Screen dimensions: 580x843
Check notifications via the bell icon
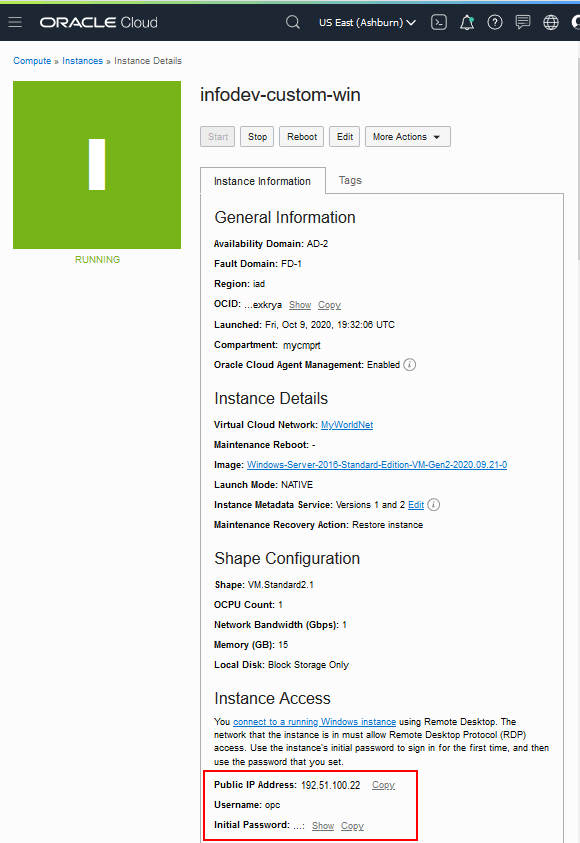[x=466, y=21]
